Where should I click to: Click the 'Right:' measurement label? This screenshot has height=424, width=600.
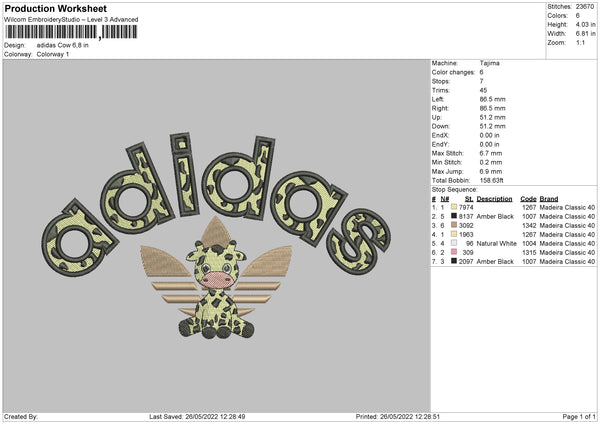coord(440,108)
